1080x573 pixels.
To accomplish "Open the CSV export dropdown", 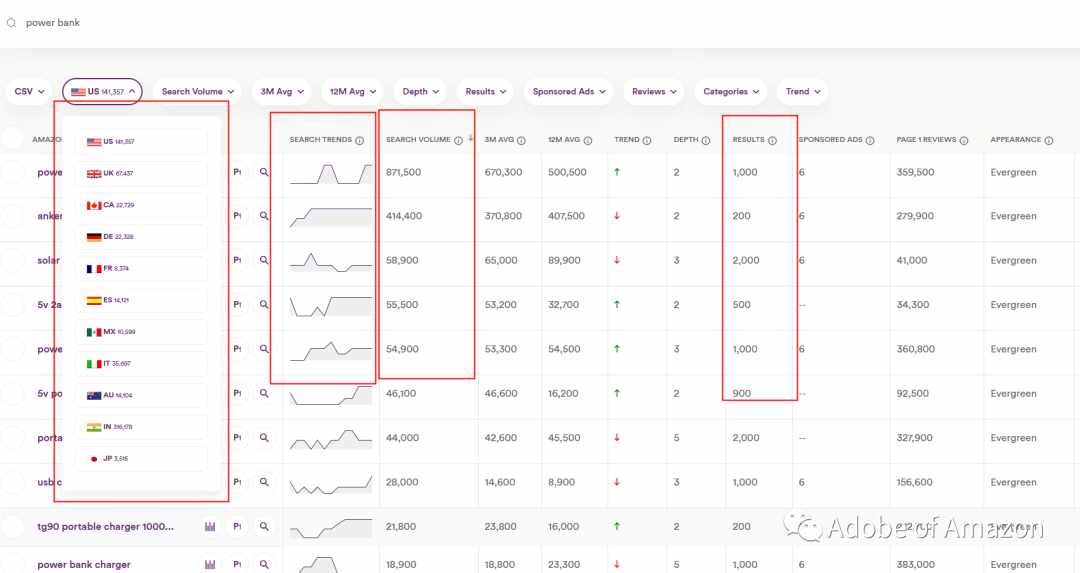I will click(x=29, y=92).
